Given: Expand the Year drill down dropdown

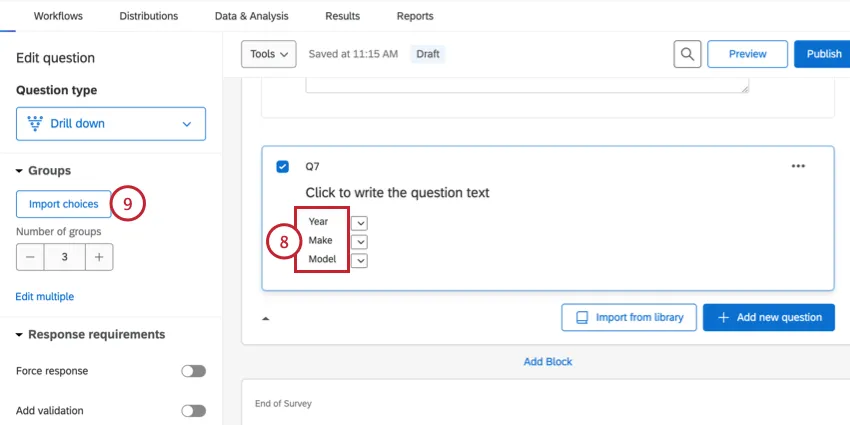Looking at the screenshot, I should click(360, 223).
